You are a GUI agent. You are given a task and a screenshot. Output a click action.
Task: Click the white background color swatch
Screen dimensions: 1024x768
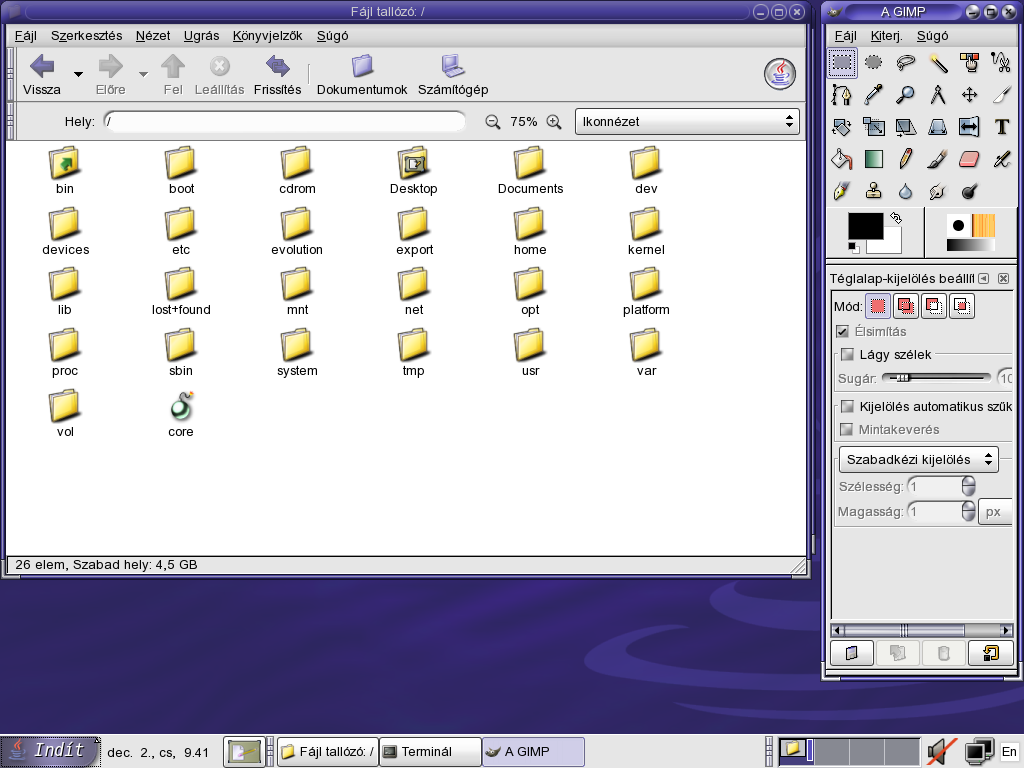(x=893, y=244)
